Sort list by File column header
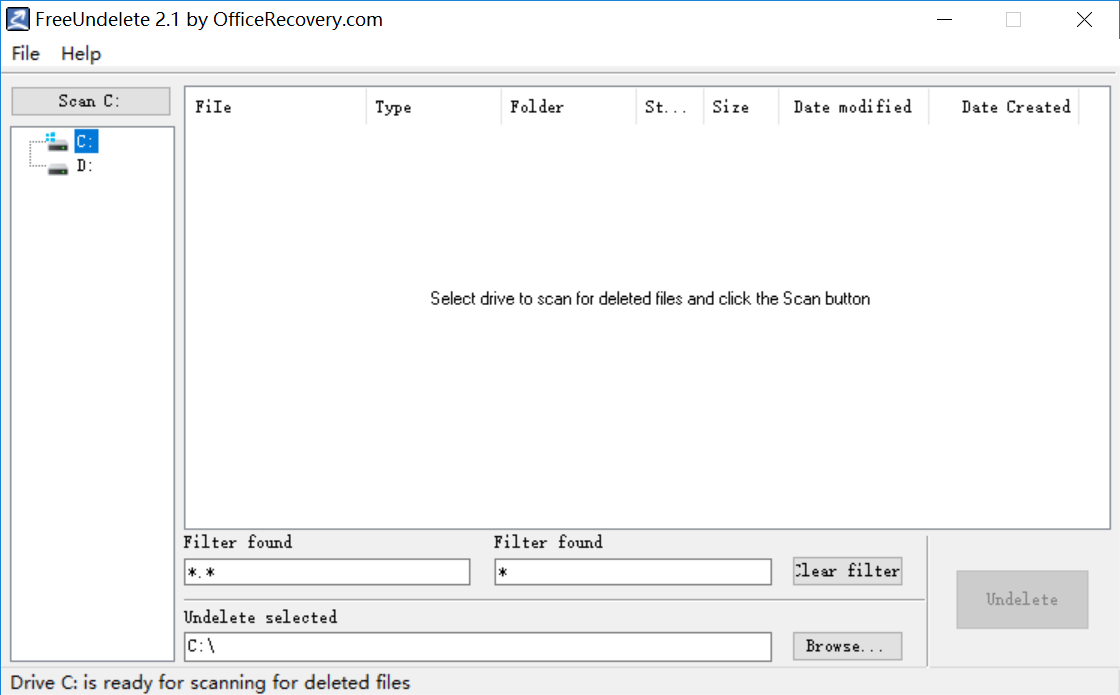The image size is (1120, 695). pyautogui.click(x=275, y=107)
